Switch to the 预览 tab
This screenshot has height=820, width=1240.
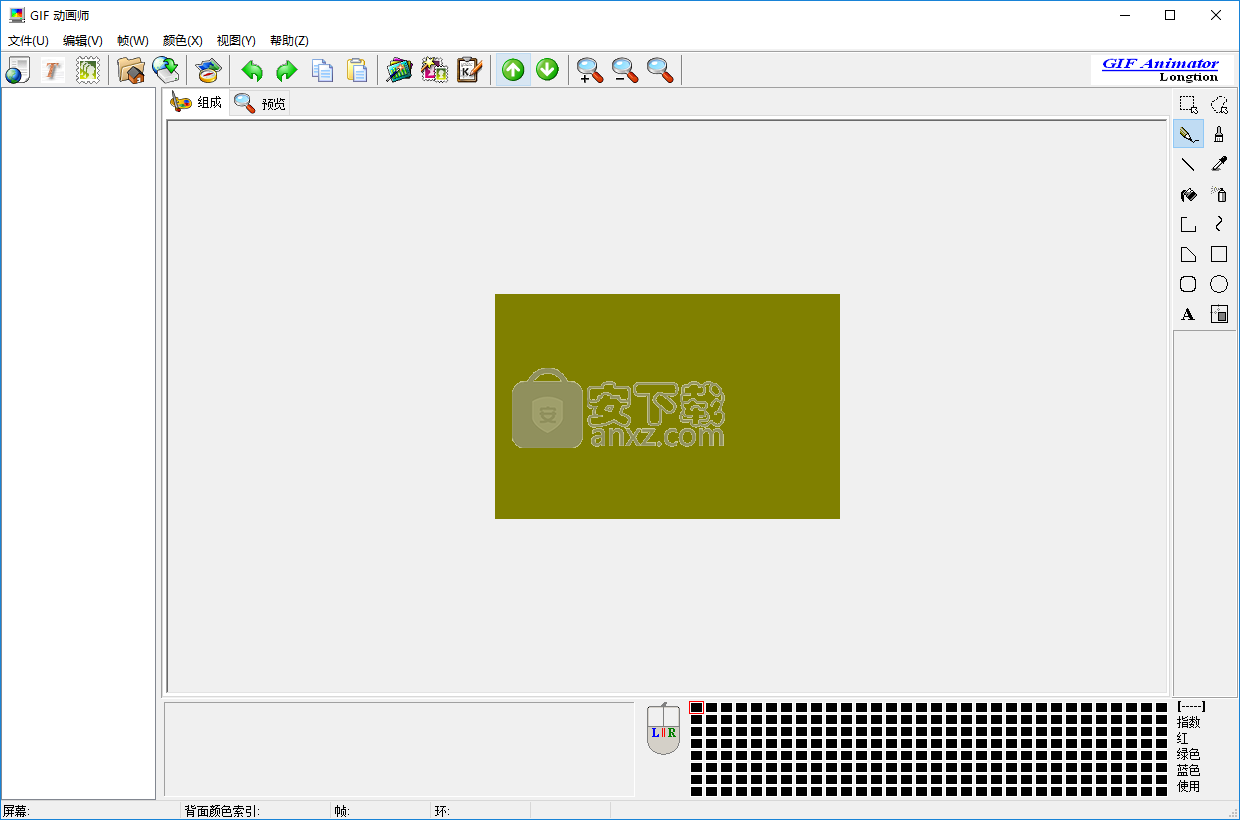tap(260, 103)
